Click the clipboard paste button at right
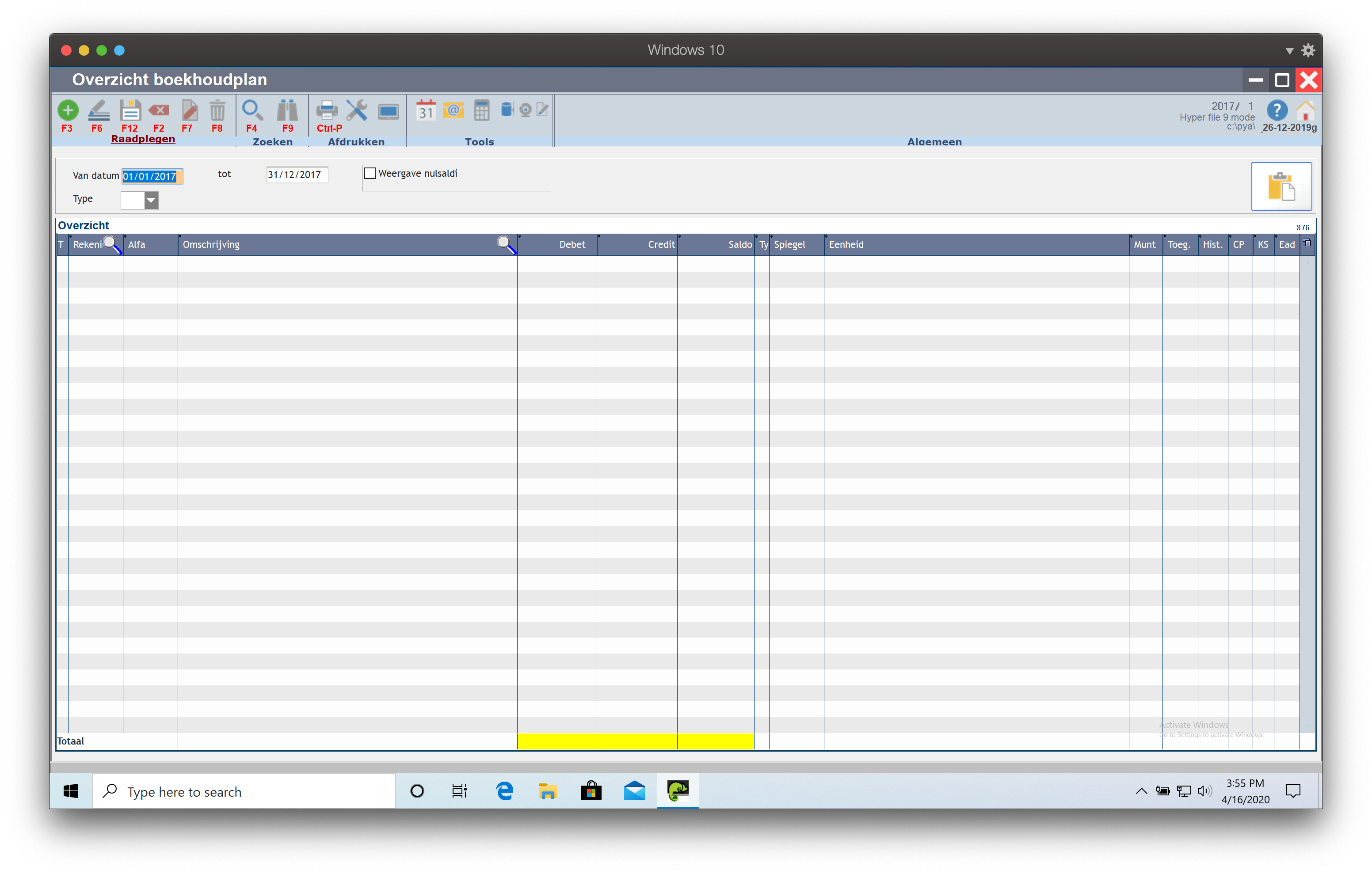 click(x=1281, y=187)
